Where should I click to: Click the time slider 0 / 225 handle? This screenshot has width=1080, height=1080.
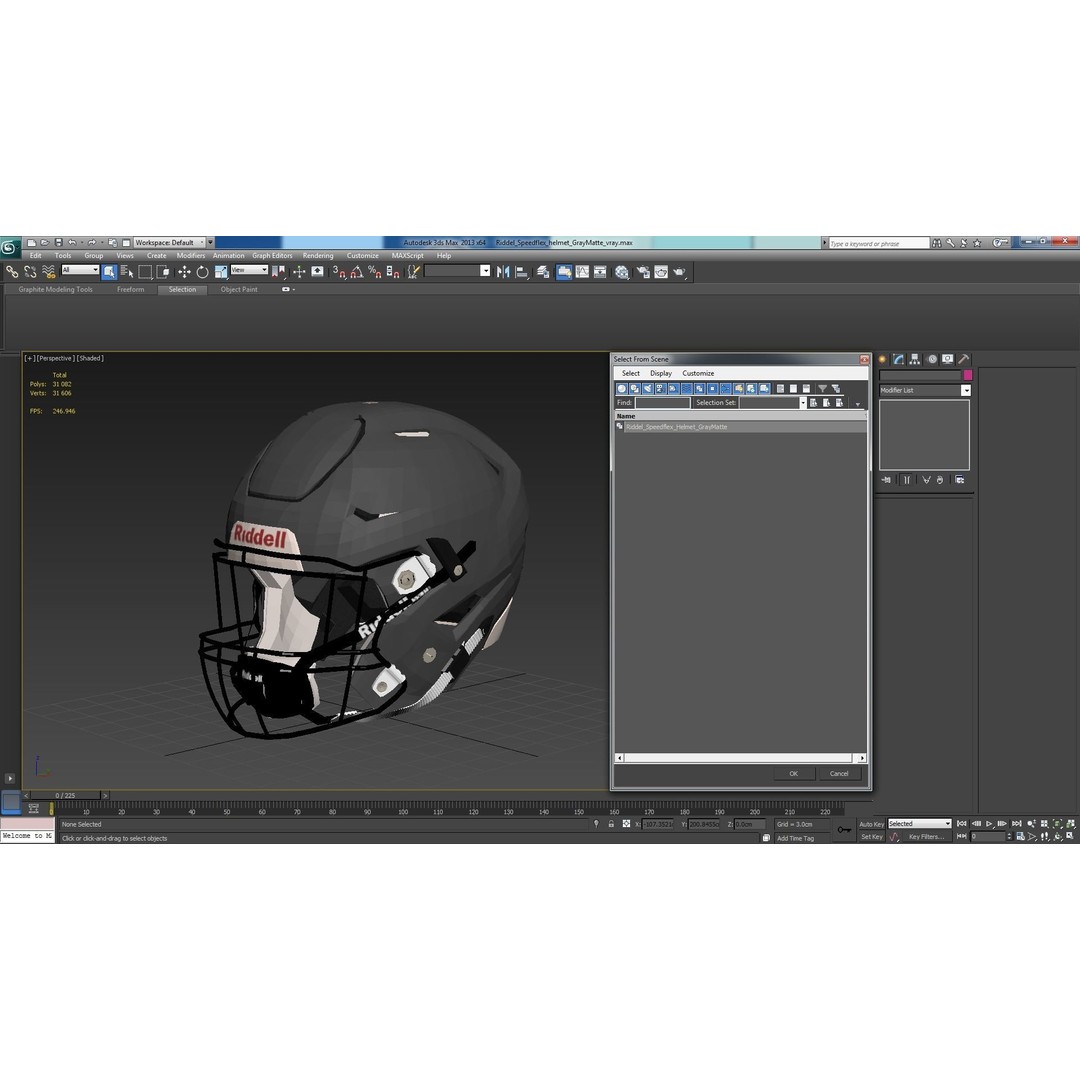65,796
